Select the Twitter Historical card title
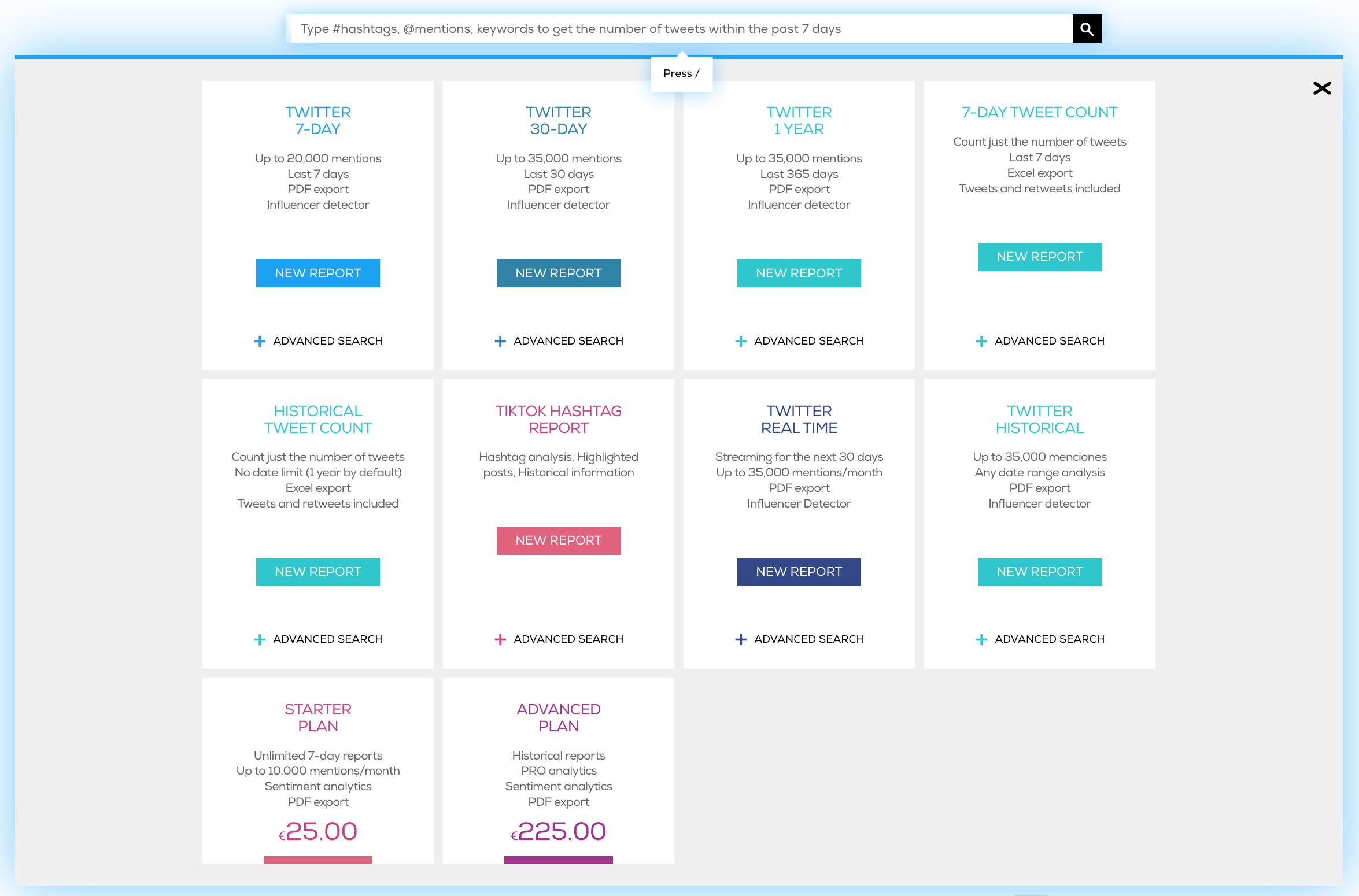 1040,420
